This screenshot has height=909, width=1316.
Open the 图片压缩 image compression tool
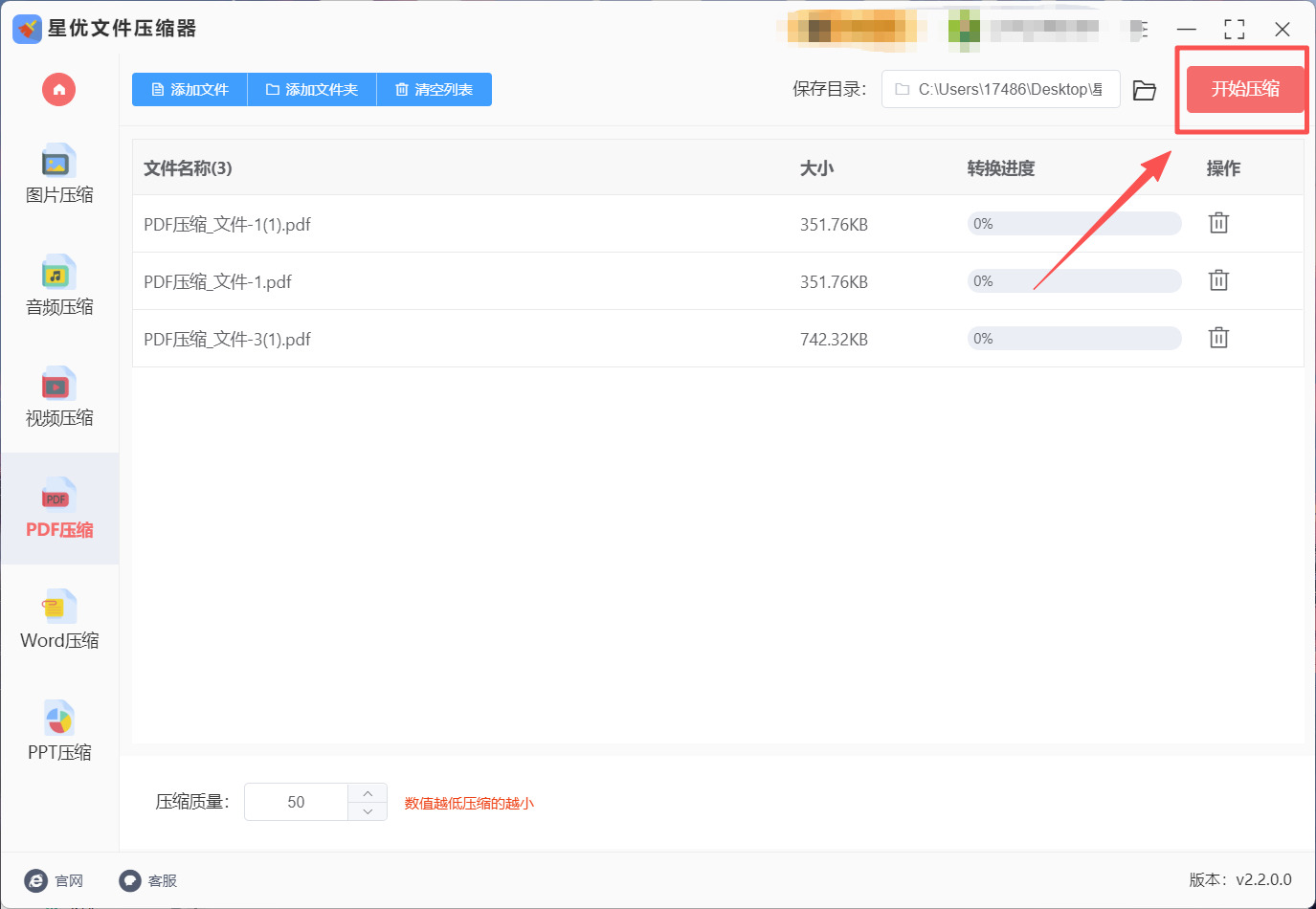59,175
